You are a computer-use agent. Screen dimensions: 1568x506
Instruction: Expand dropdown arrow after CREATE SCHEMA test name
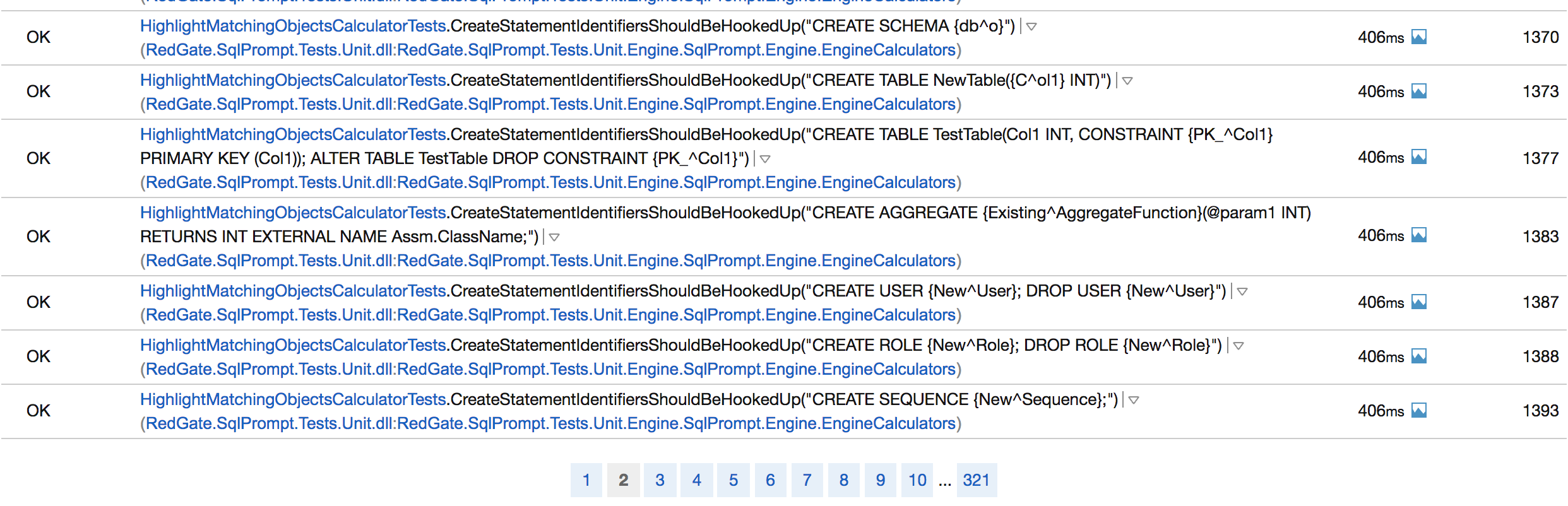1031,26
